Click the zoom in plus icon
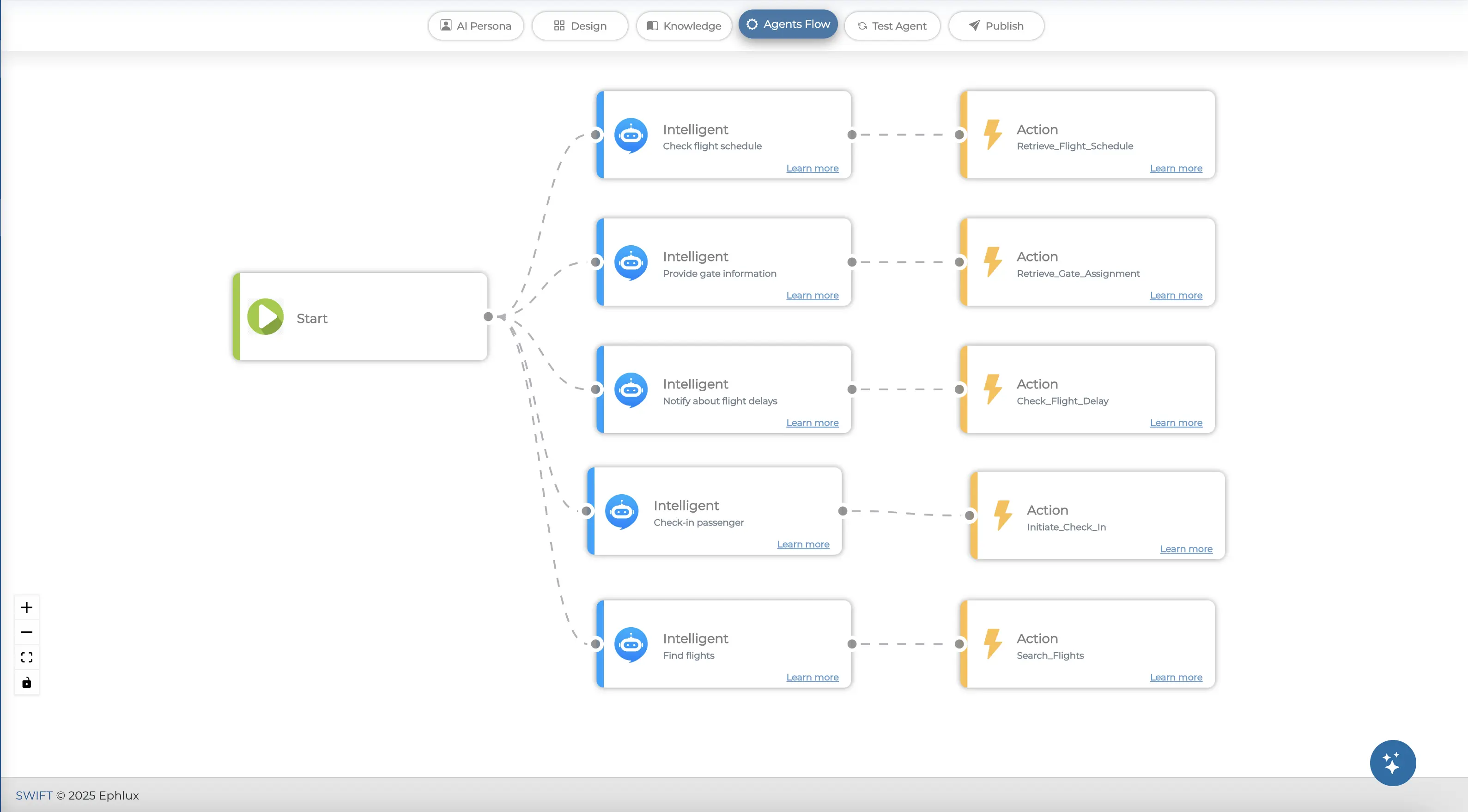 coord(26,607)
